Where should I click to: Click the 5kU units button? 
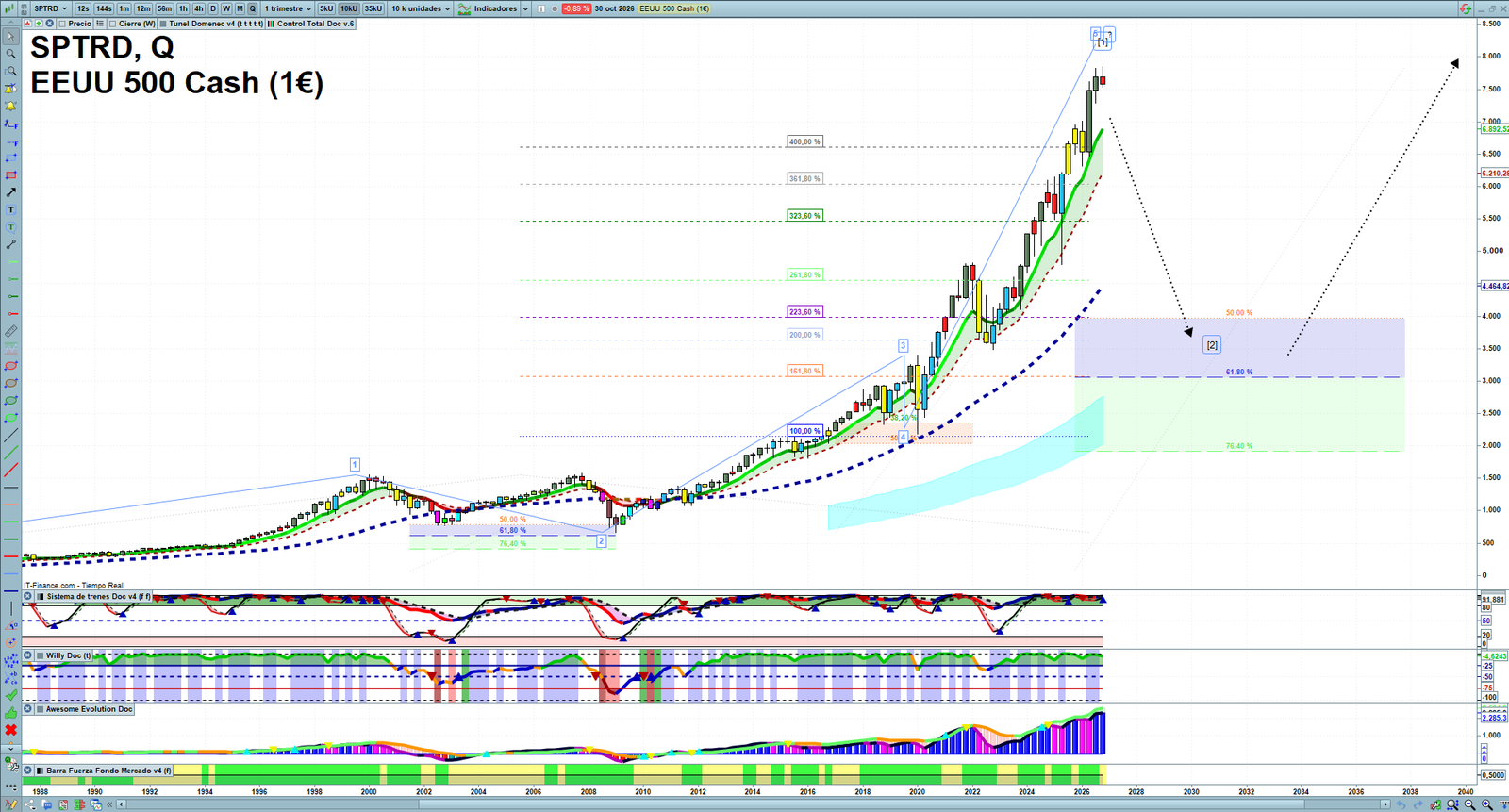point(326,8)
